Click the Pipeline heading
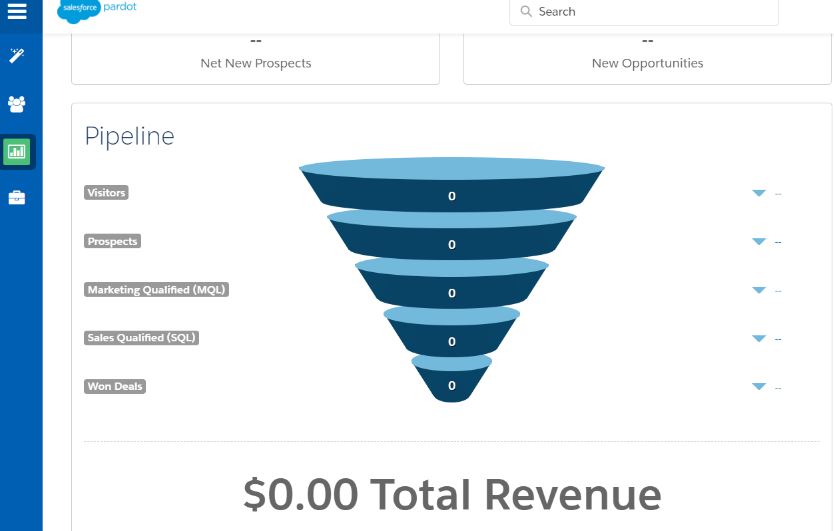The image size is (834, 531). [130, 137]
